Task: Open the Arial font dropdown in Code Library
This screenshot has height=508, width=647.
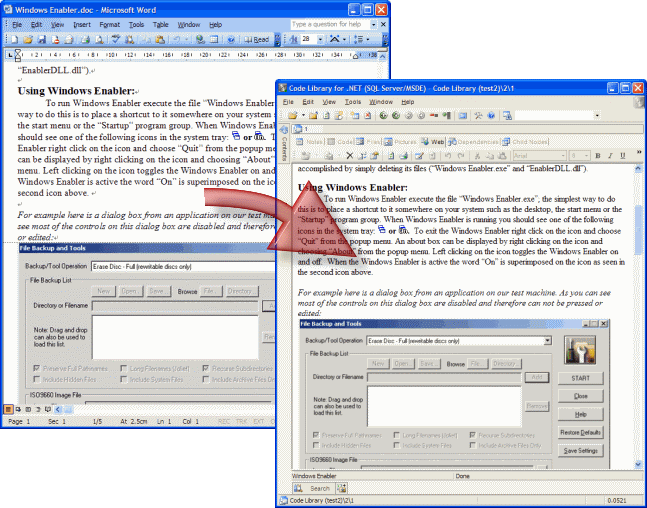Action: point(563,156)
